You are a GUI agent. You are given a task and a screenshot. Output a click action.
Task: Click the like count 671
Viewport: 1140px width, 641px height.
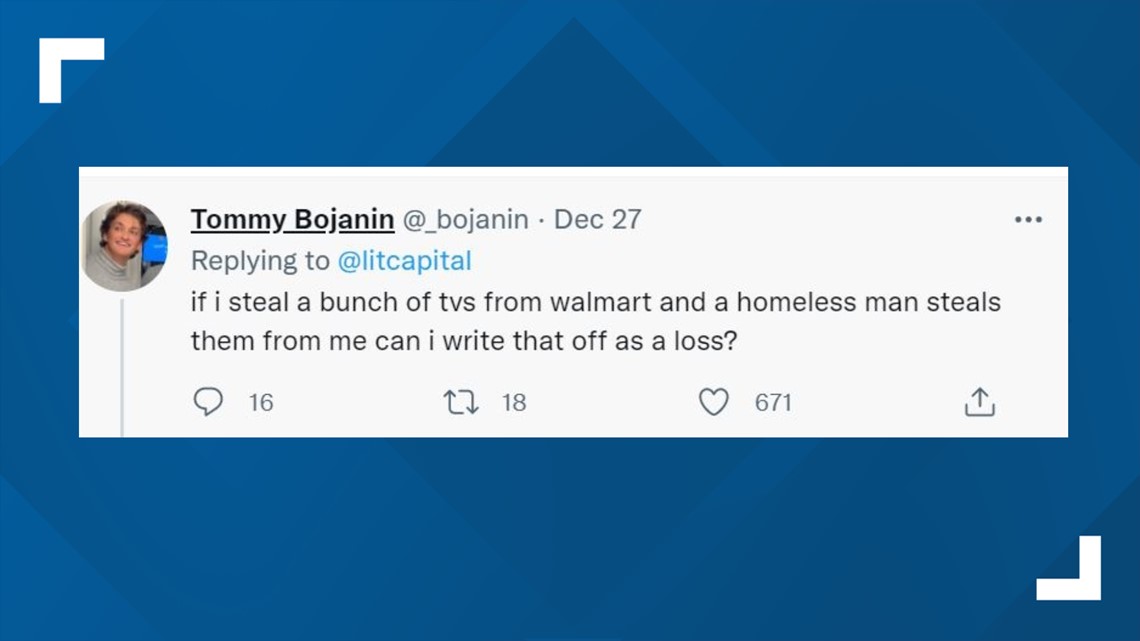(x=773, y=403)
